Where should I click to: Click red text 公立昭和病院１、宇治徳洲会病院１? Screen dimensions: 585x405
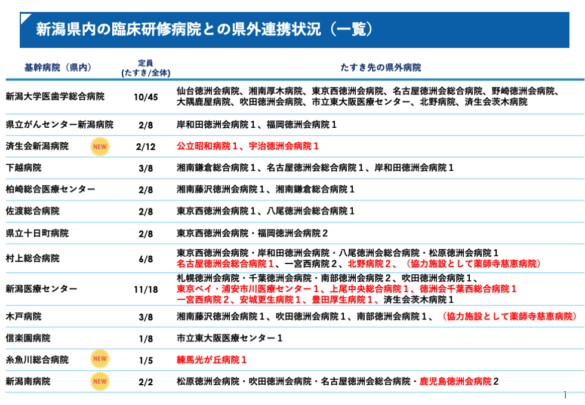click(x=248, y=146)
